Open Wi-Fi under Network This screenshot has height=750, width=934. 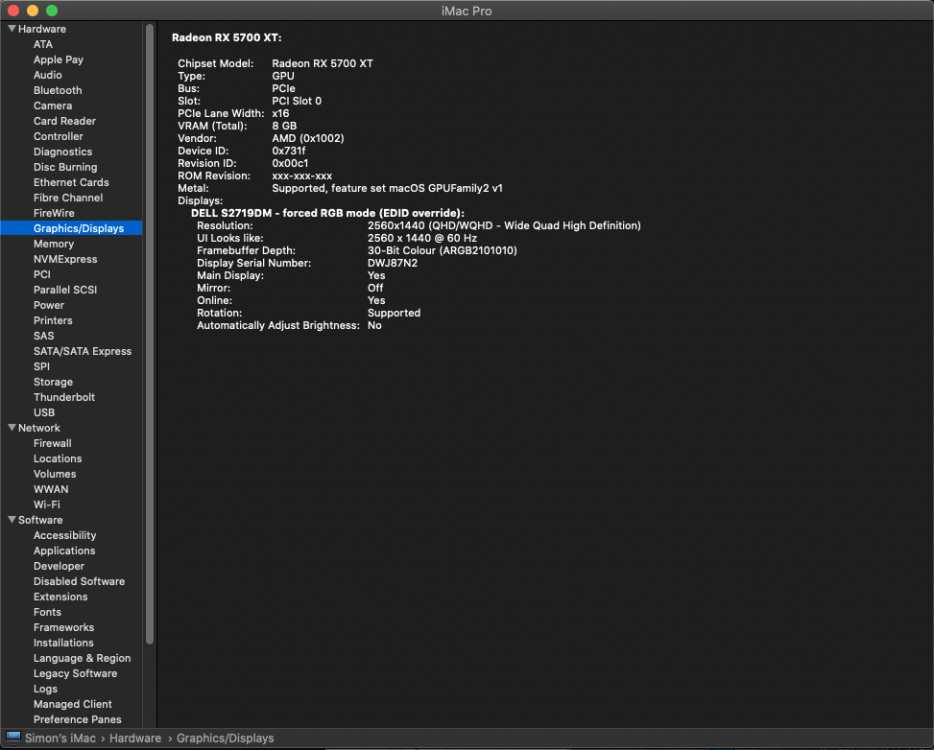pyautogui.click(x=46, y=505)
